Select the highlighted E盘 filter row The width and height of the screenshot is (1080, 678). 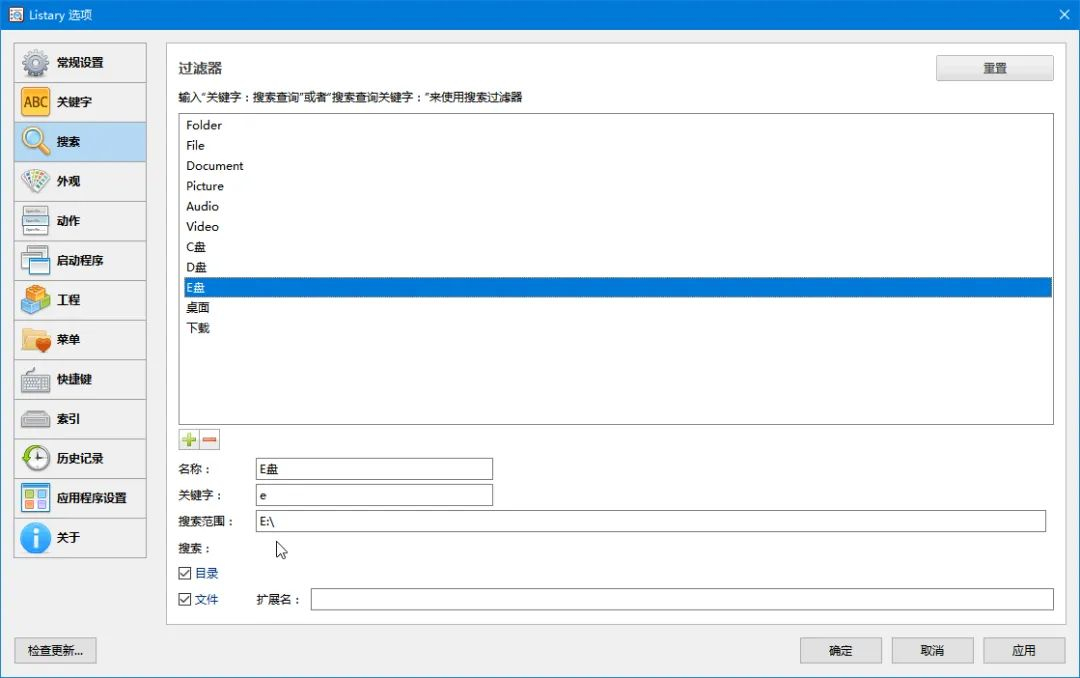click(x=618, y=287)
